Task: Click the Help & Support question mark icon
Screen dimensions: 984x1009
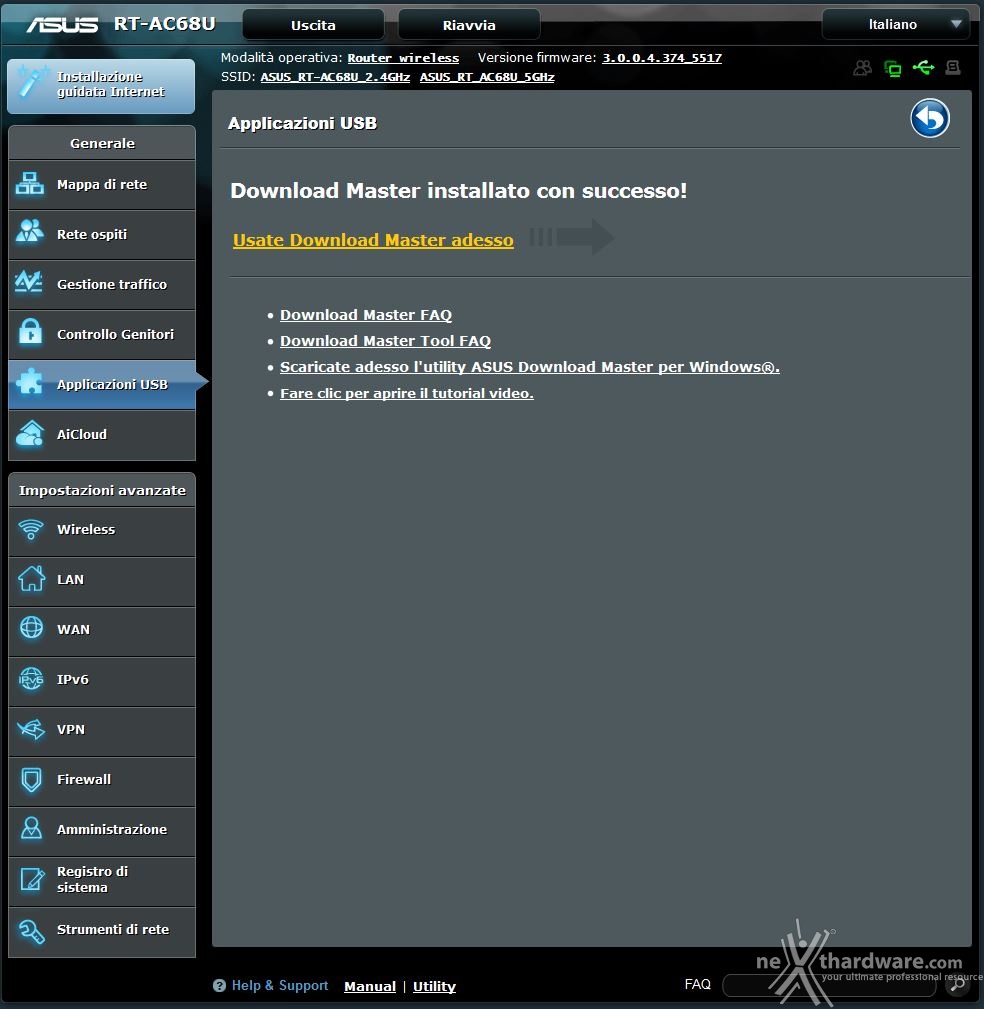Action: [x=219, y=985]
